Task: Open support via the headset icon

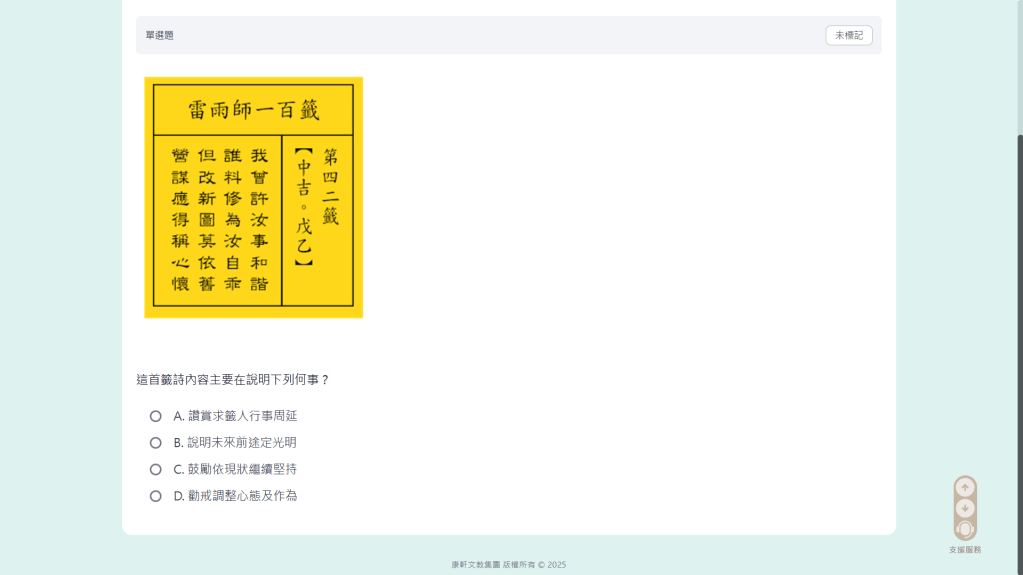Action: [965, 529]
